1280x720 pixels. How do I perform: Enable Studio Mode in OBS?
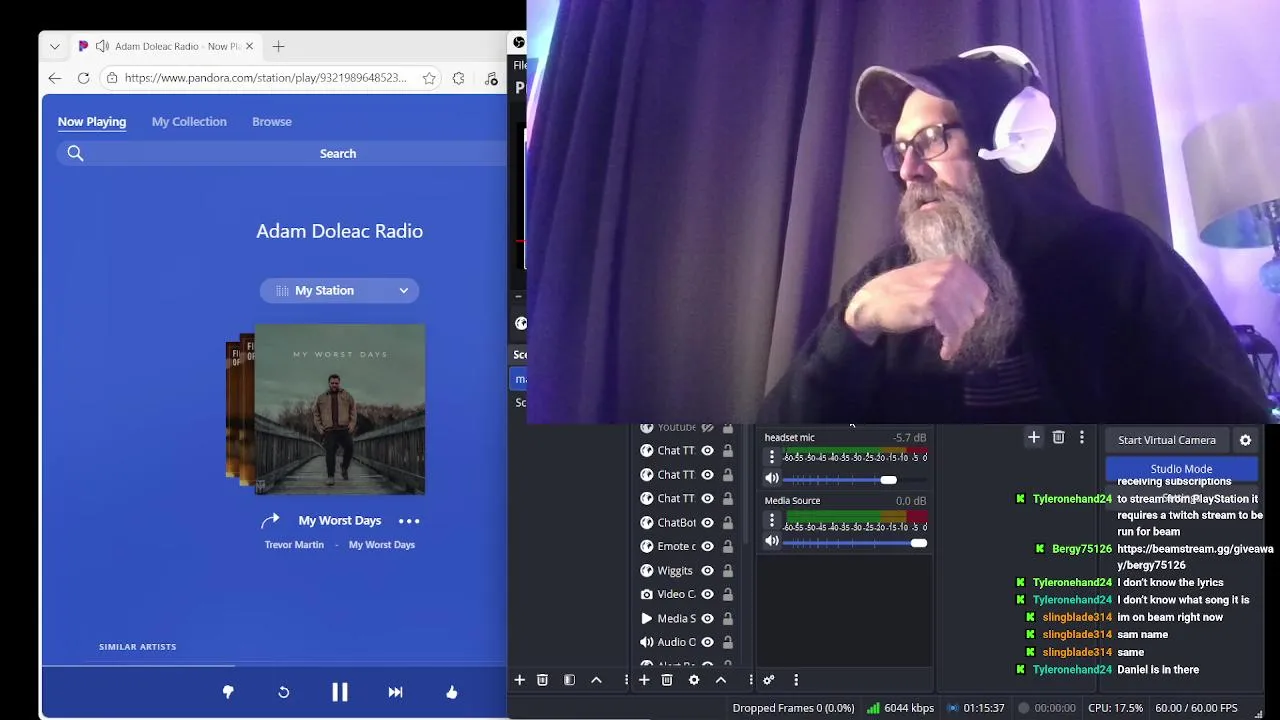[x=1181, y=469]
